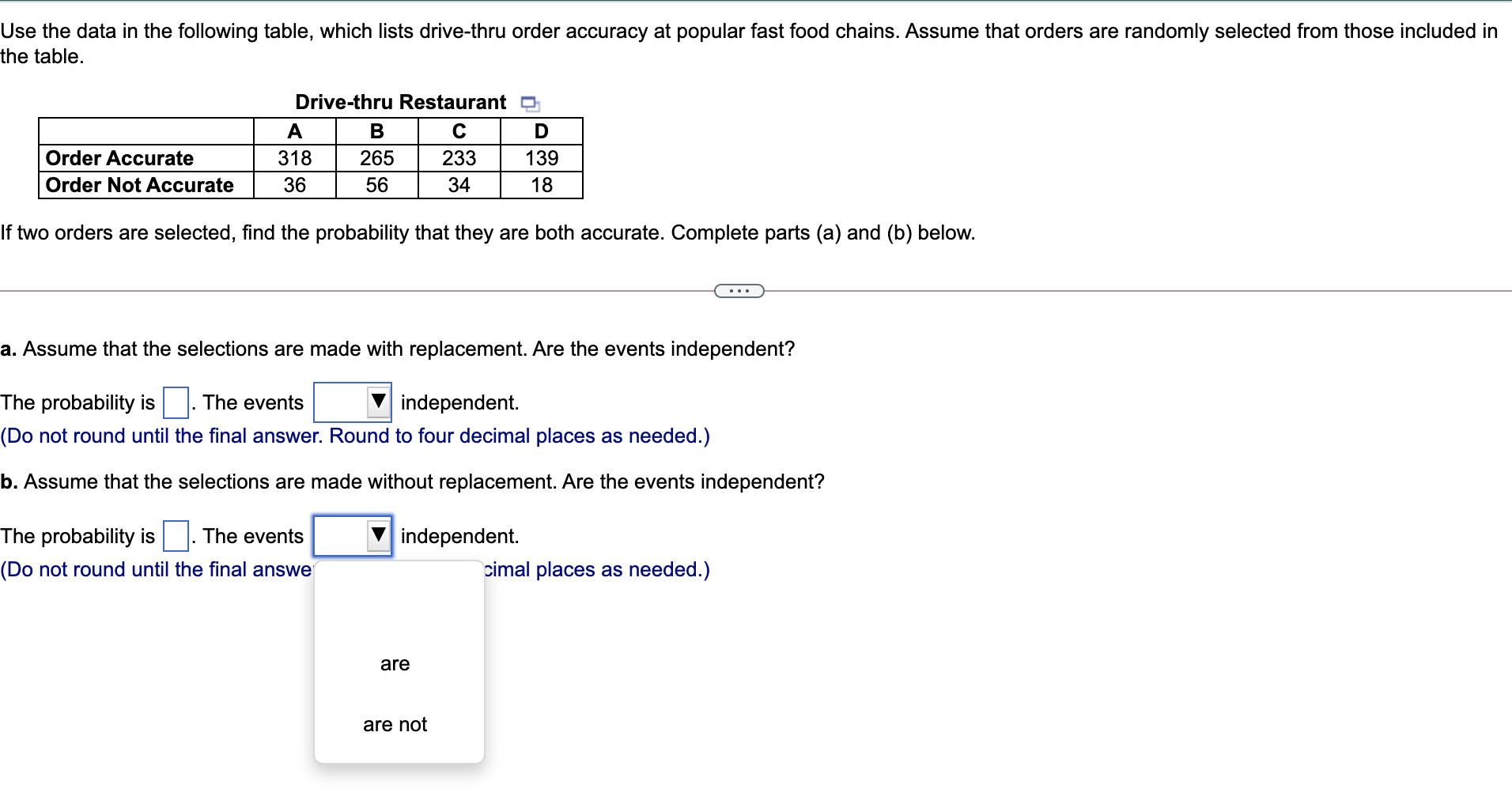Select 'are not' from the open dropdown list
The width and height of the screenshot is (1512, 789).
[394, 723]
